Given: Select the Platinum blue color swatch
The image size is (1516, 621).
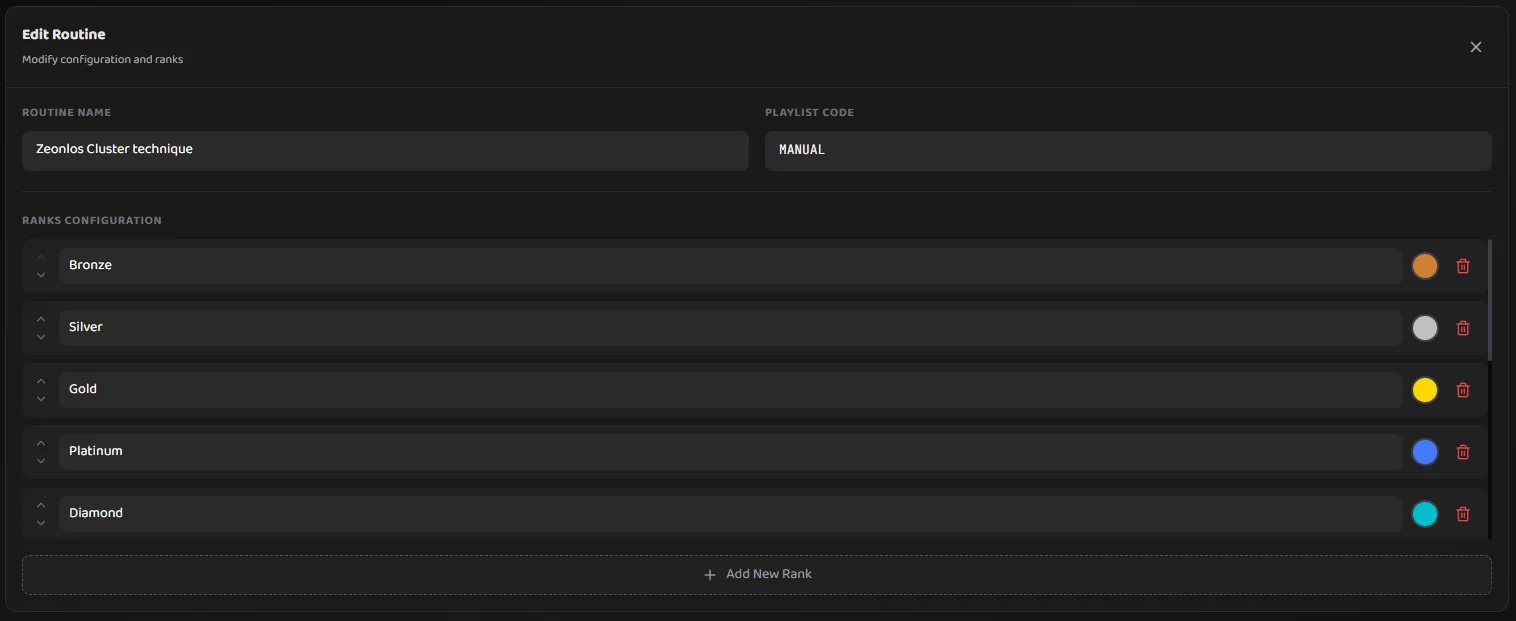Looking at the screenshot, I should 1424,452.
